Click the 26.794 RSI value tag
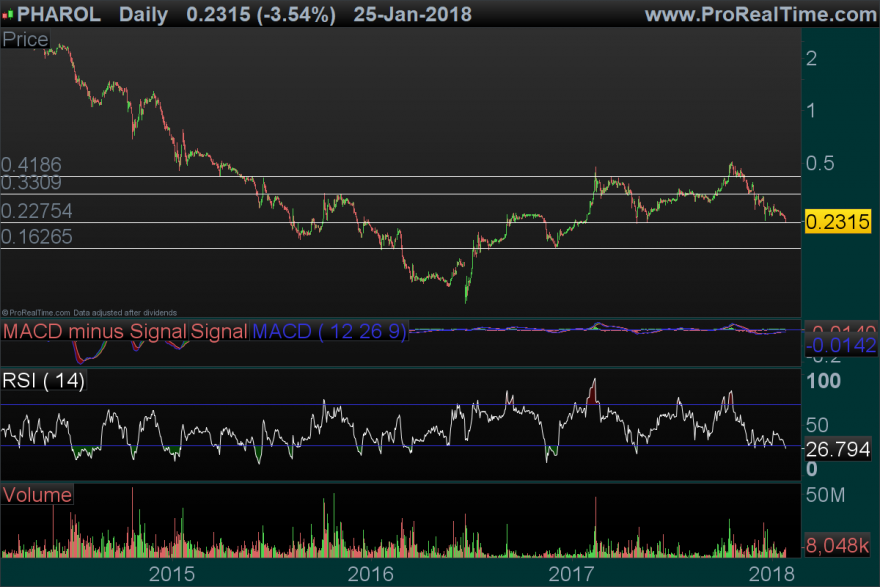The image size is (880, 587). click(x=838, y=450)
